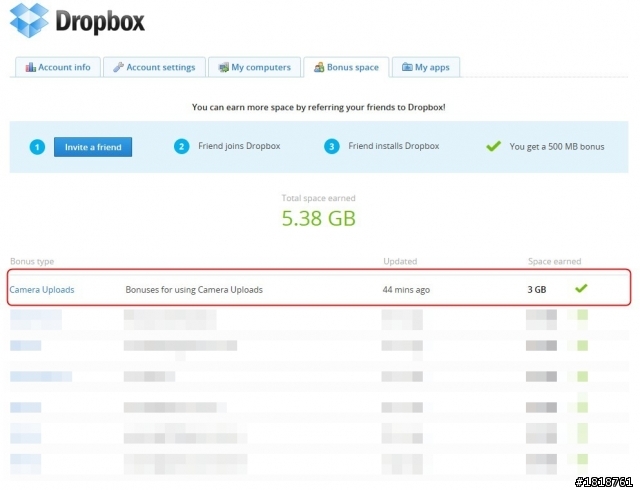Click the 'Updated' column header
The height and width of the screenshot is (490, 640).
pos(400,261)
